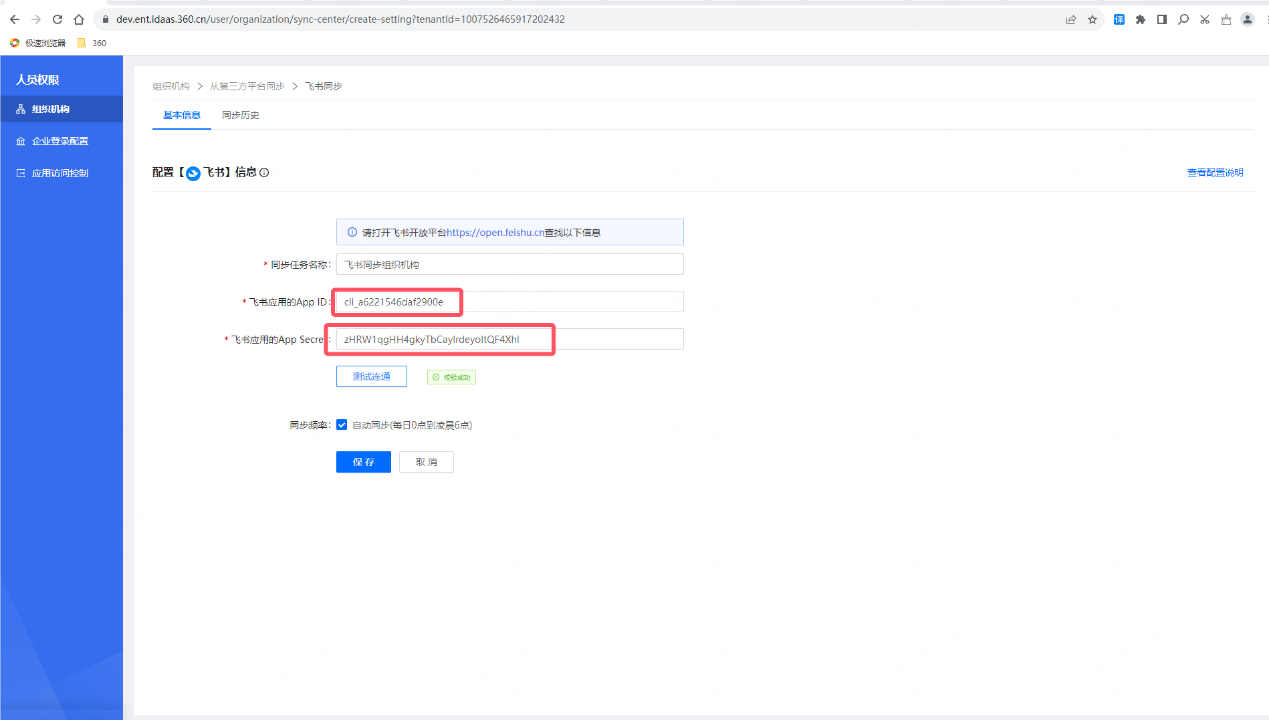Click the 飞书 logo in heading
The image size is (1269, 720).
194,173
